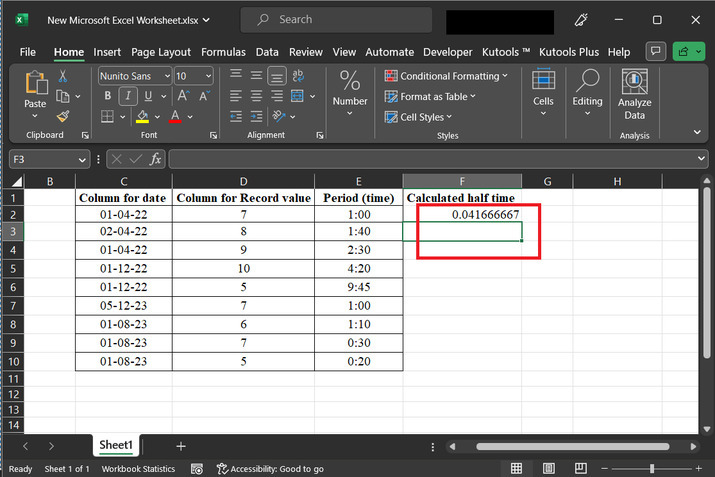
Task: Click Accessibility: Good to go status
Action: pyautogui.click(x=269, y=468)
